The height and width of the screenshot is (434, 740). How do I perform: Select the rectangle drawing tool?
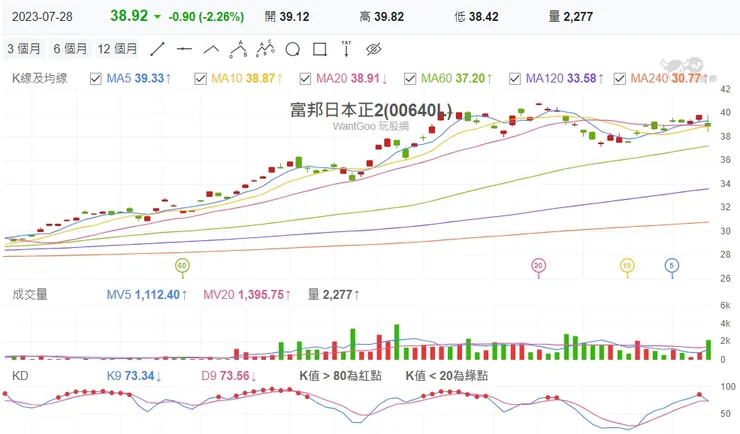(x=320, y=49)
